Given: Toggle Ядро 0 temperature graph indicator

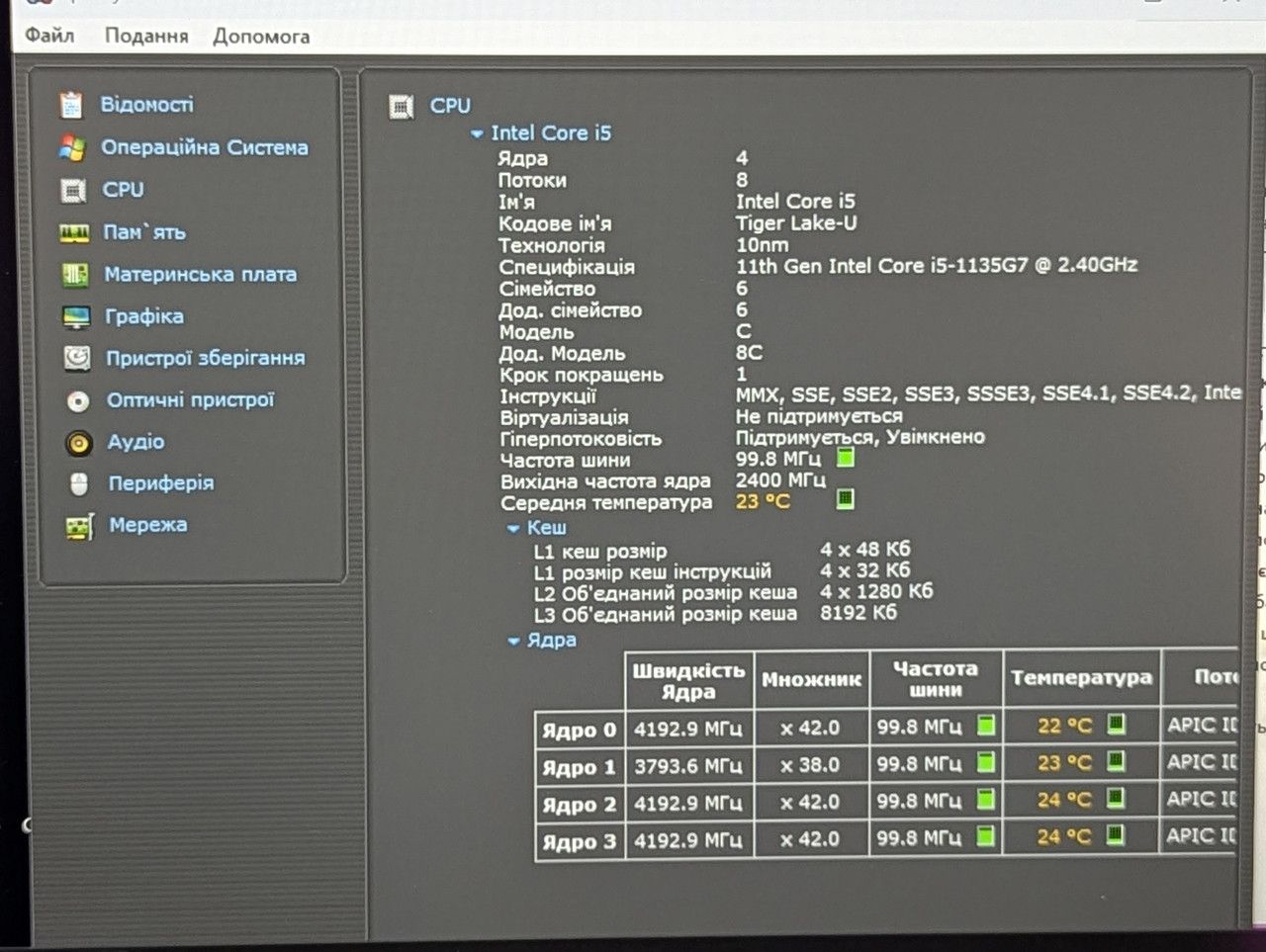Looking at the screenshot, I should click(x=1116, y=724).
